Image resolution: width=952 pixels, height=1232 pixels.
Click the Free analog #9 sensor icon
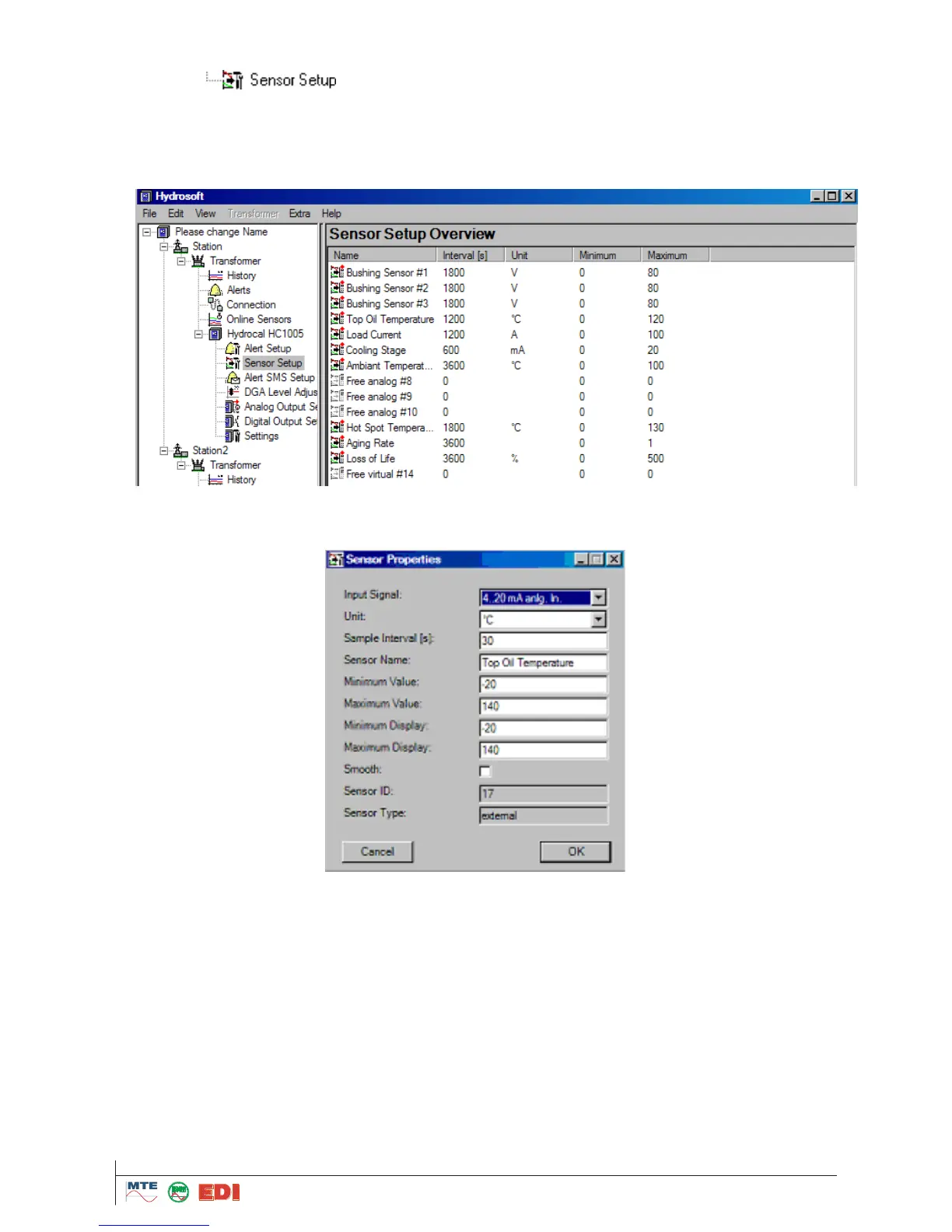(337, 396)
